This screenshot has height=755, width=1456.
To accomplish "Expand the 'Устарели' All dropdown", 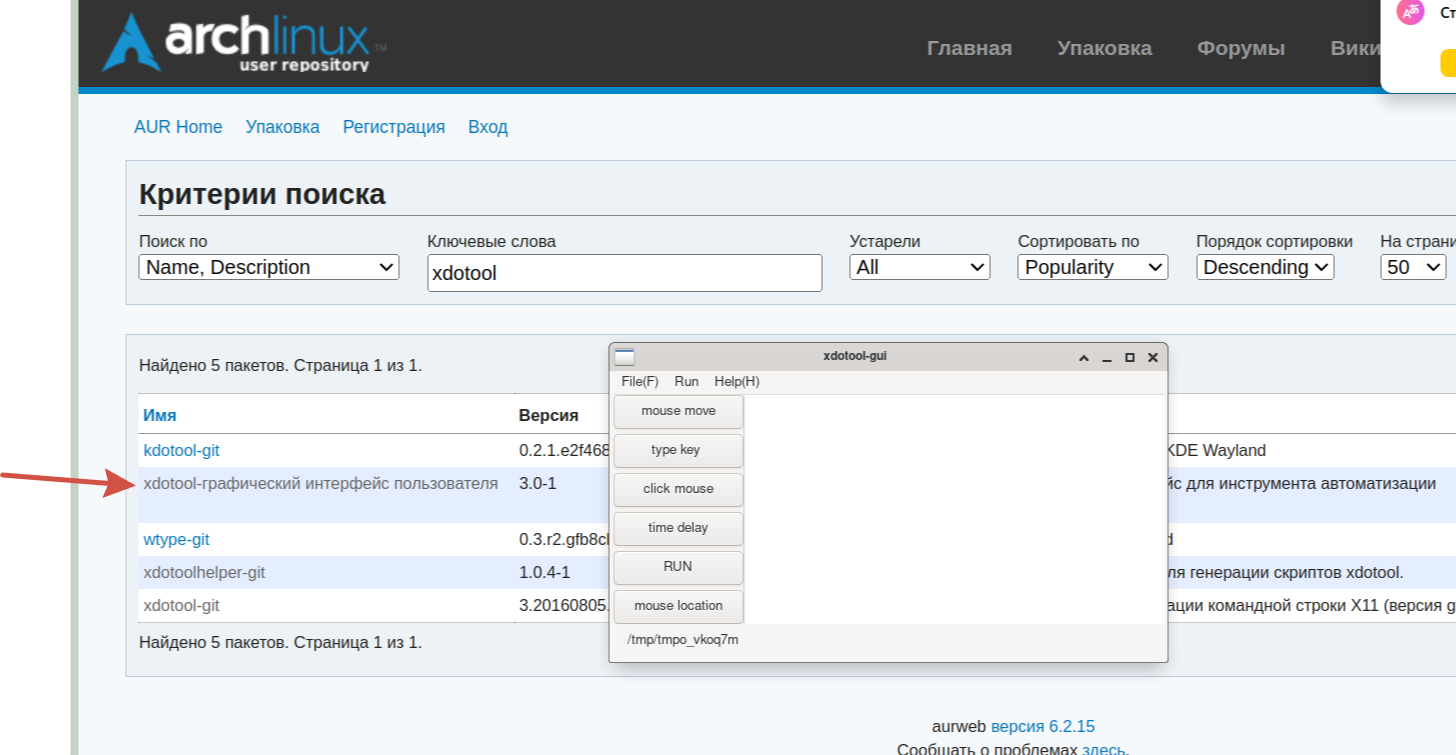I will click(x=919, y=267).
